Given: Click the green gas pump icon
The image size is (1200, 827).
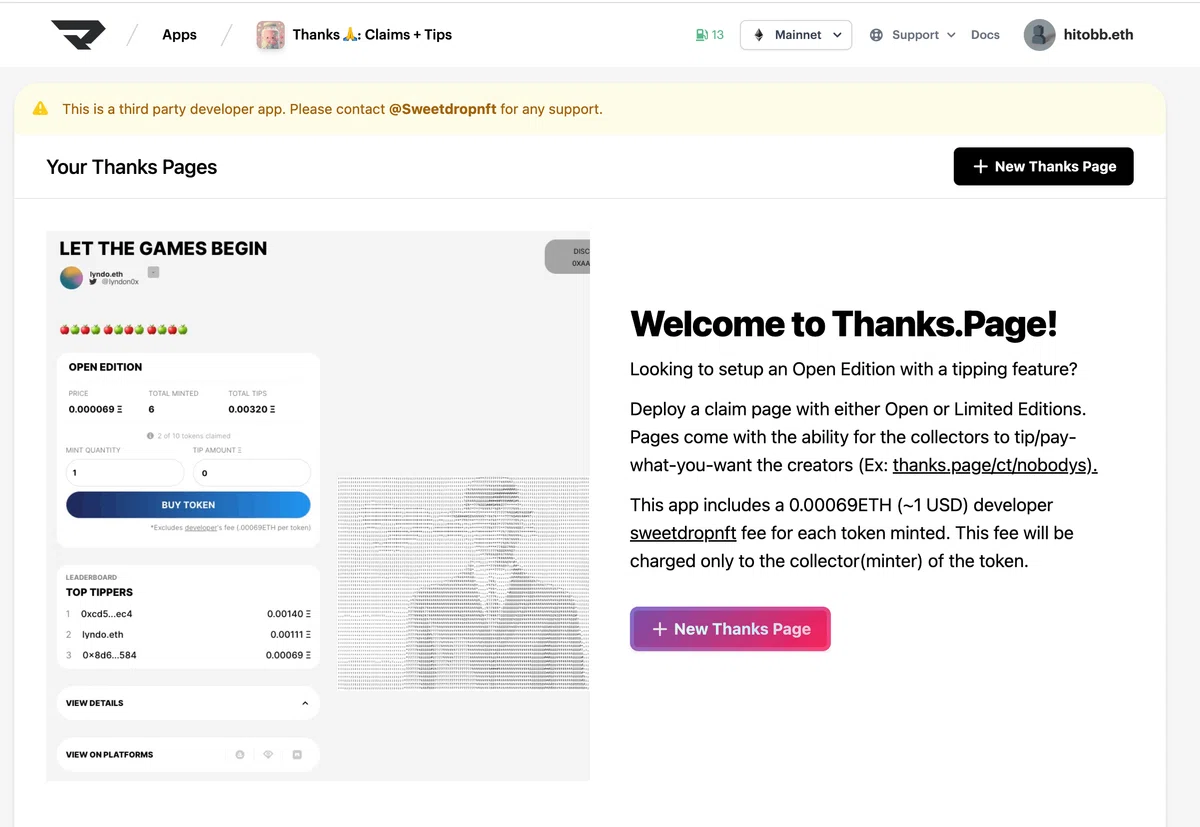Looking at the screenshot, I should point(701,35).
